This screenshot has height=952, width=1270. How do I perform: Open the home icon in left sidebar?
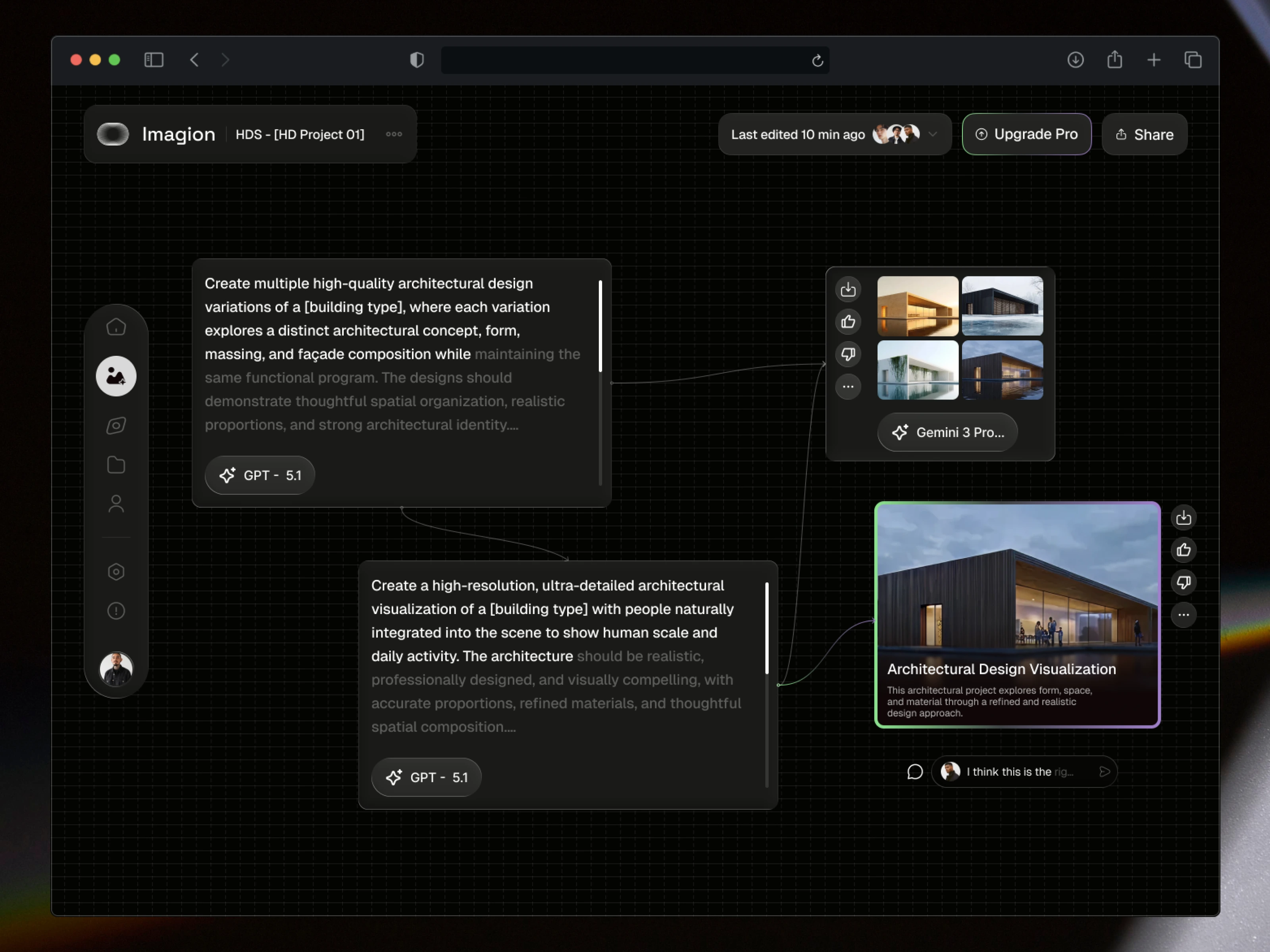[x=116, y=327]
